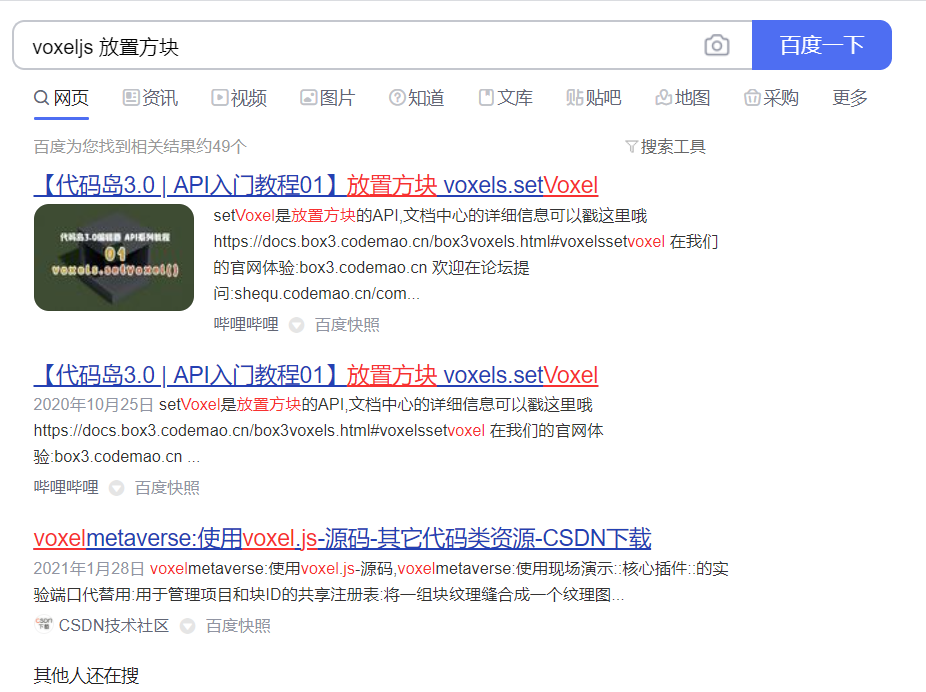Go to the 图片 tab
This screenshot has height=692, width=926.
(328, 98)
